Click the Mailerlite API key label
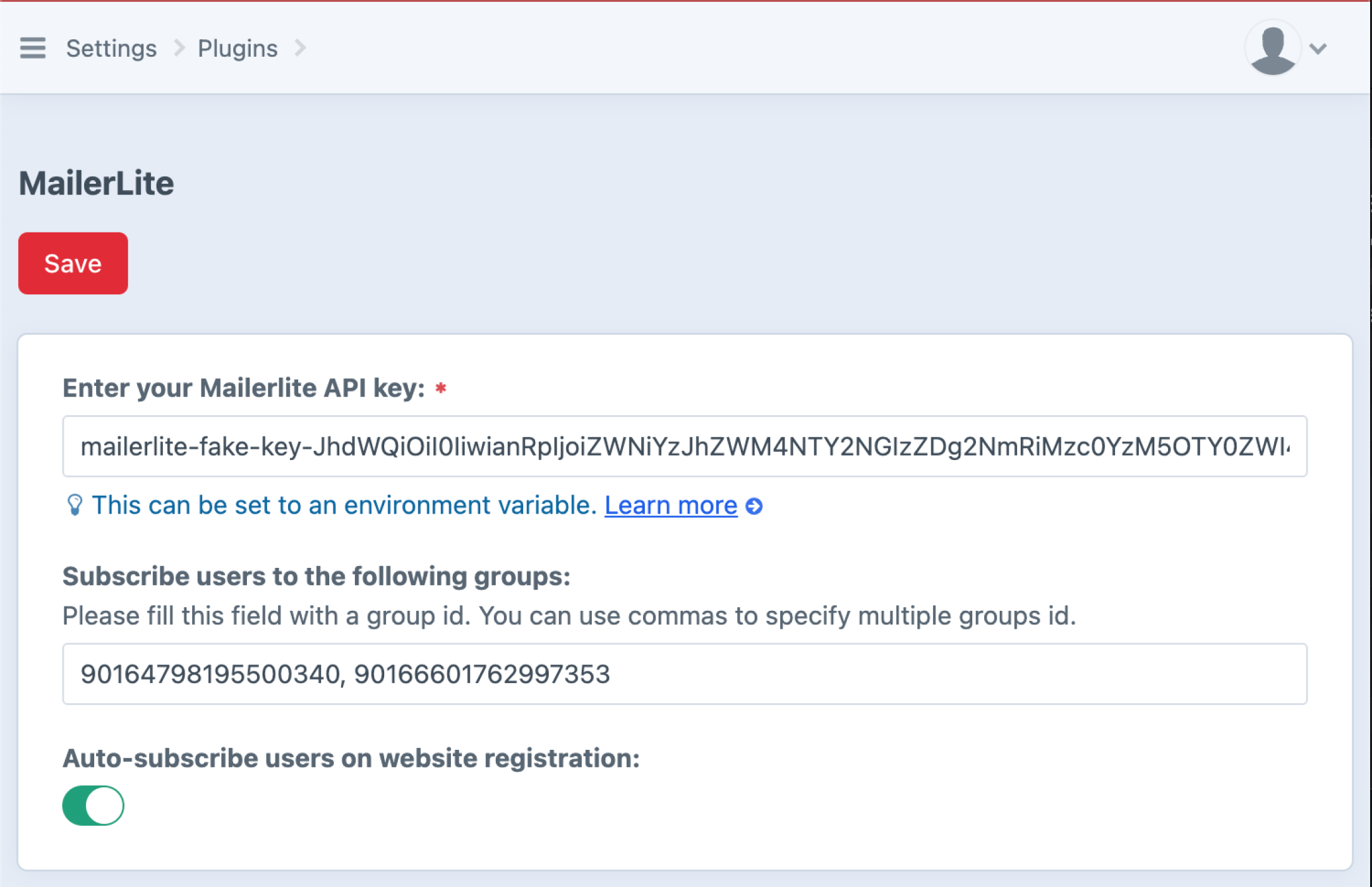 [243, 388]
